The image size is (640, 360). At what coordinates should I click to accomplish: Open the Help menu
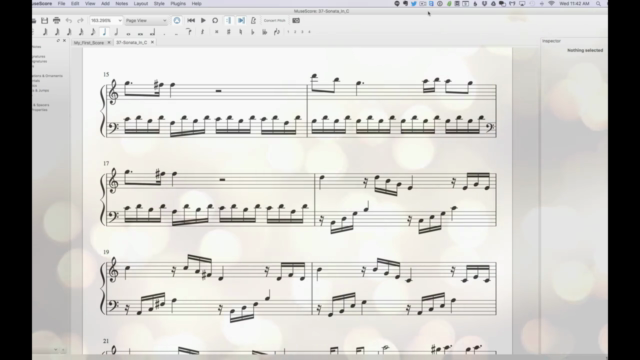tap(197, 4)
